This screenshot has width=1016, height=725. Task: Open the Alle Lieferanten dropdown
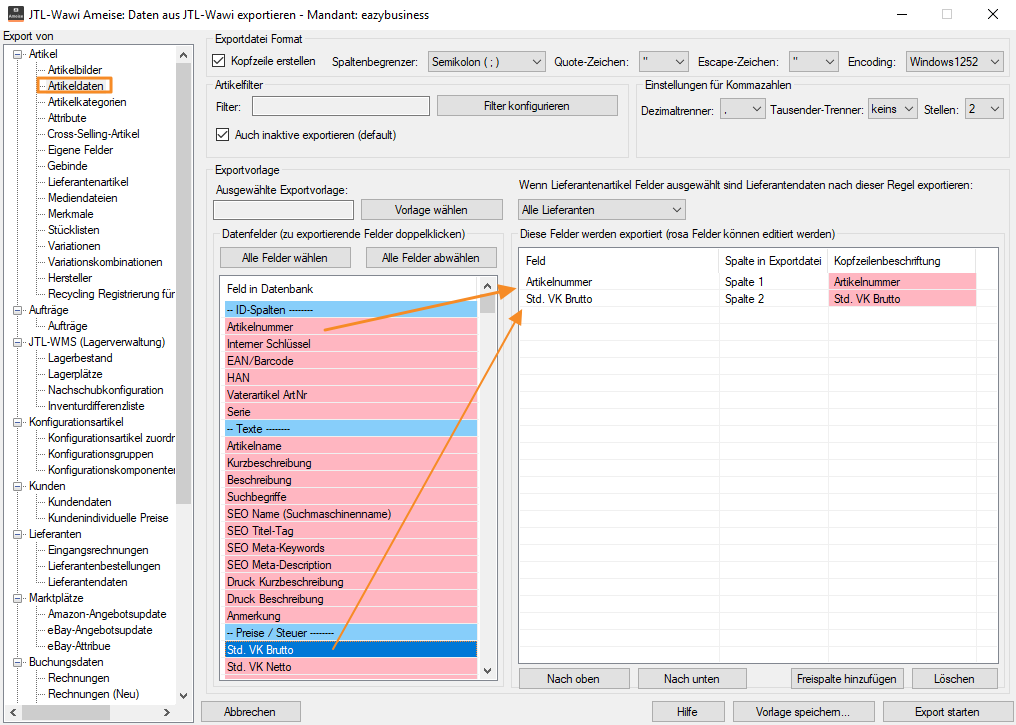[602, 210]
